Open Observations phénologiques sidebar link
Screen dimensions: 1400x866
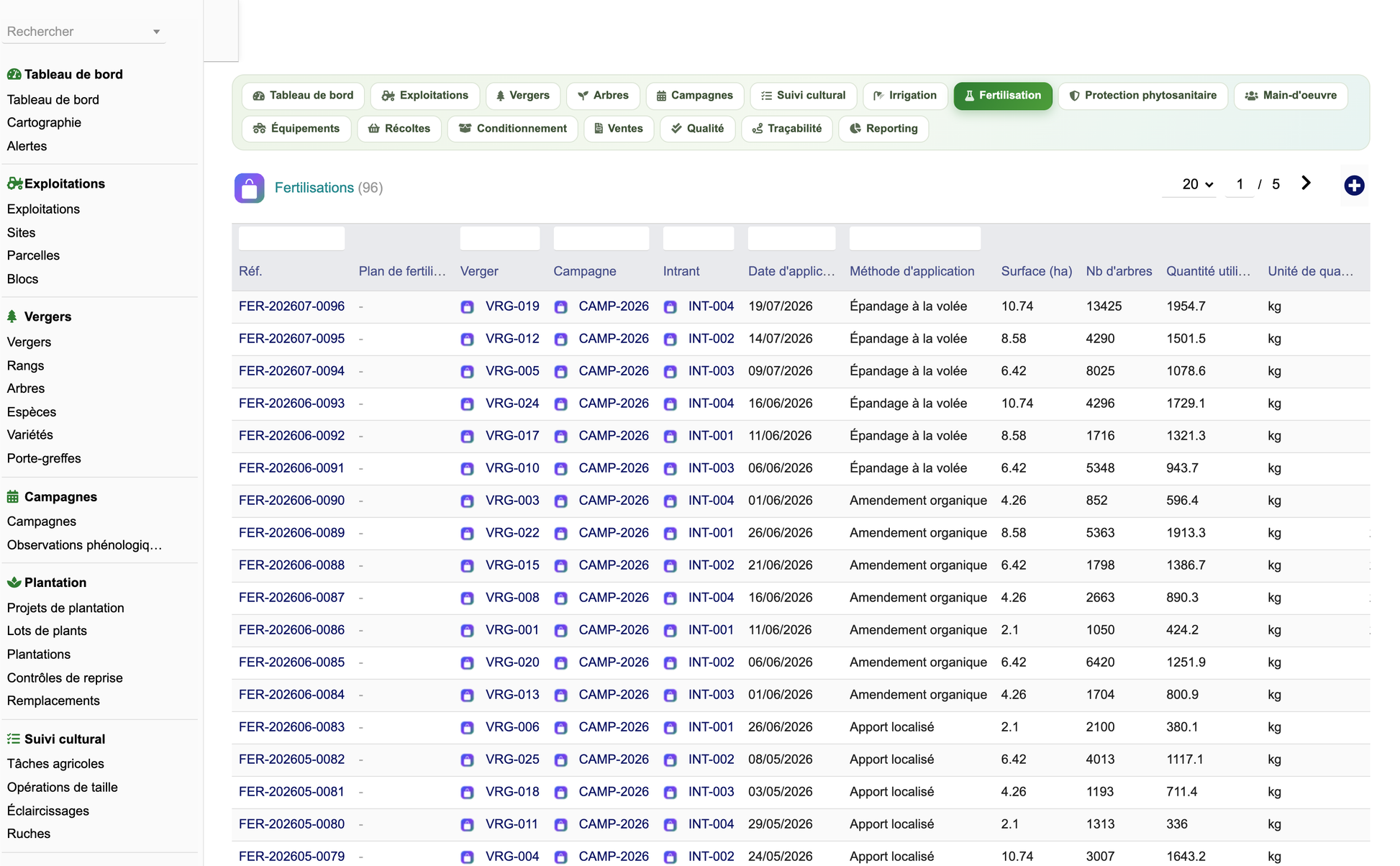84,544
